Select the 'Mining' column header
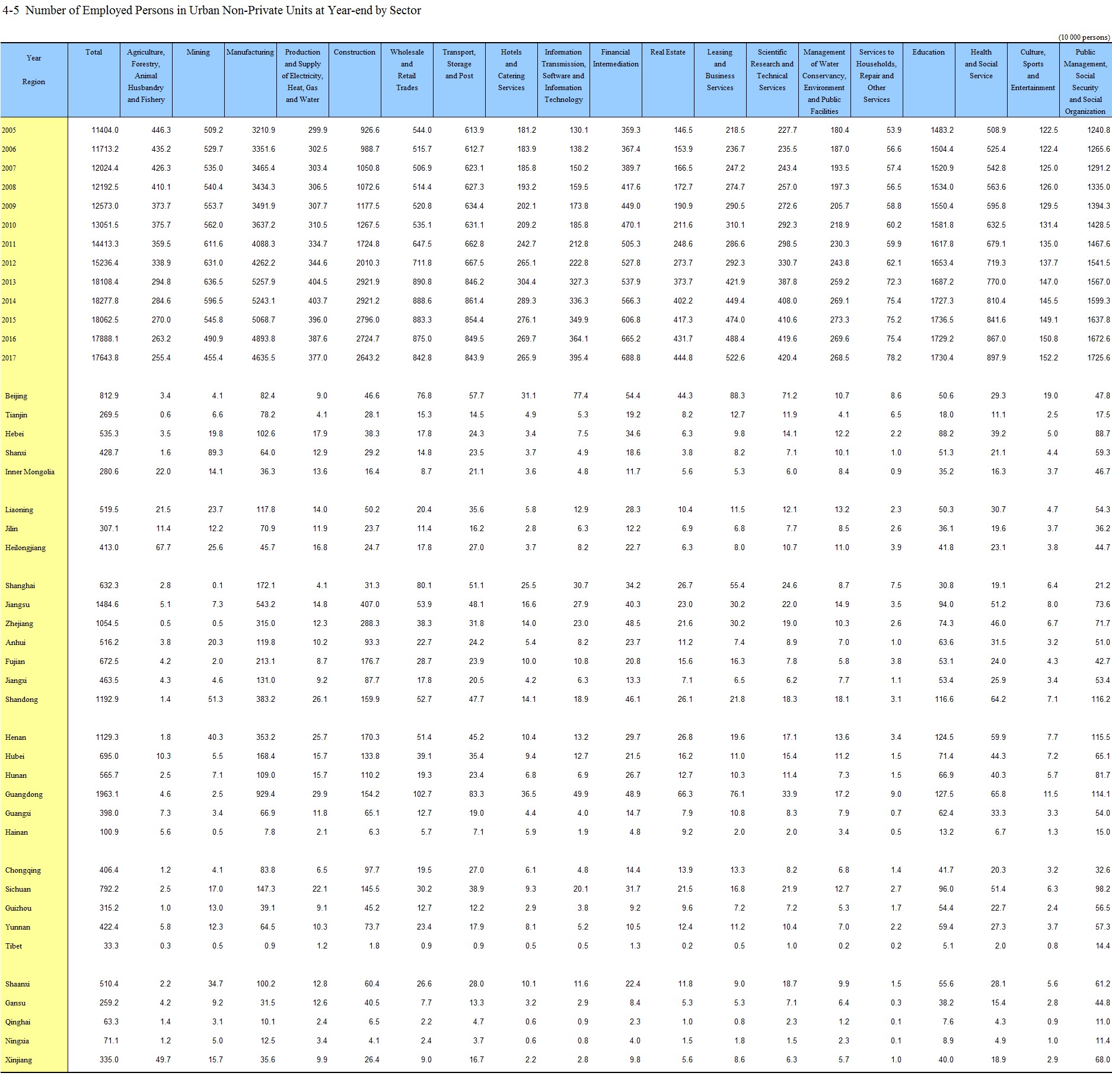1112x1092 pixels. pyautogui.click(x=198, y=52)
